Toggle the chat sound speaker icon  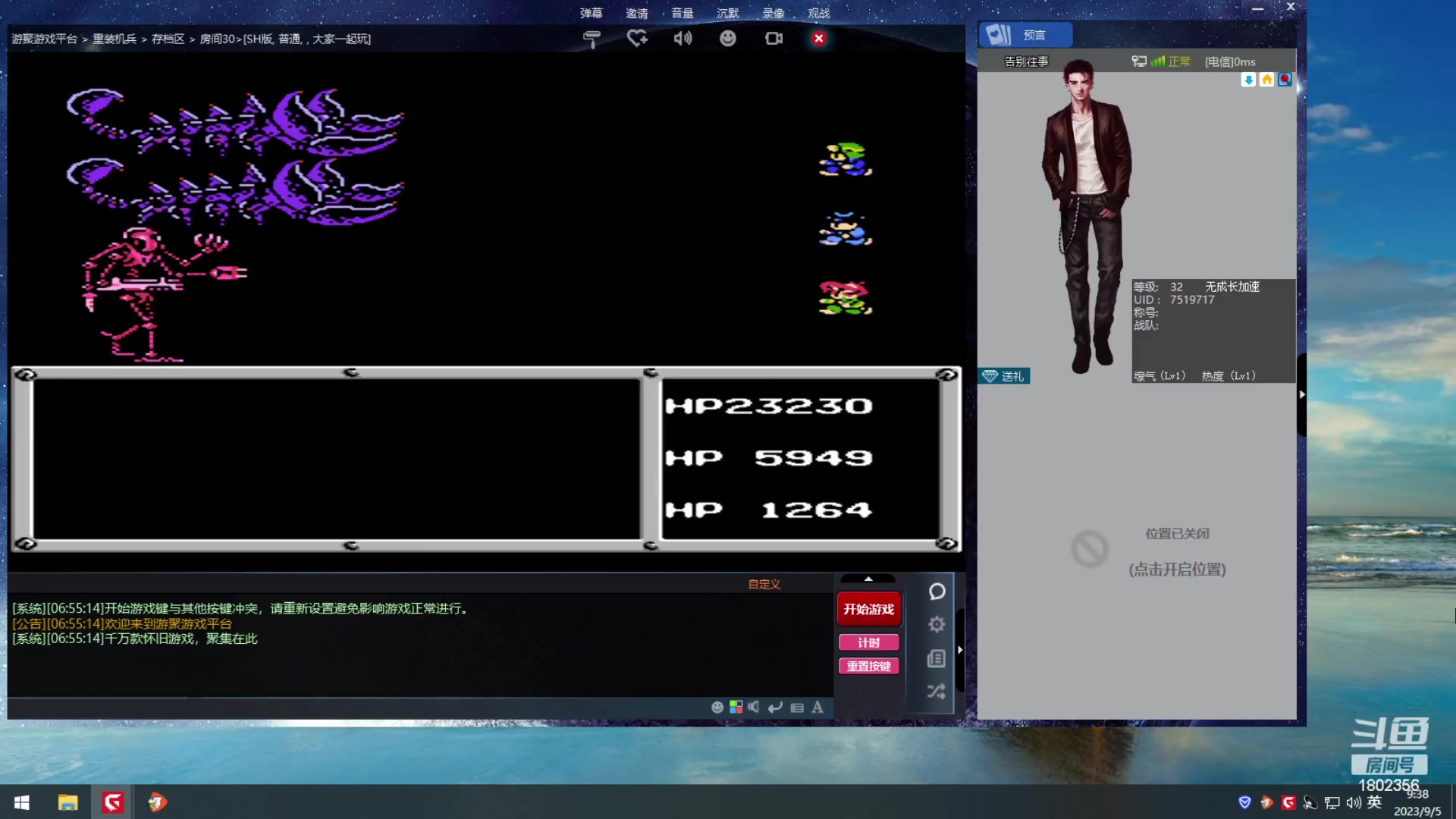[754, 707]
